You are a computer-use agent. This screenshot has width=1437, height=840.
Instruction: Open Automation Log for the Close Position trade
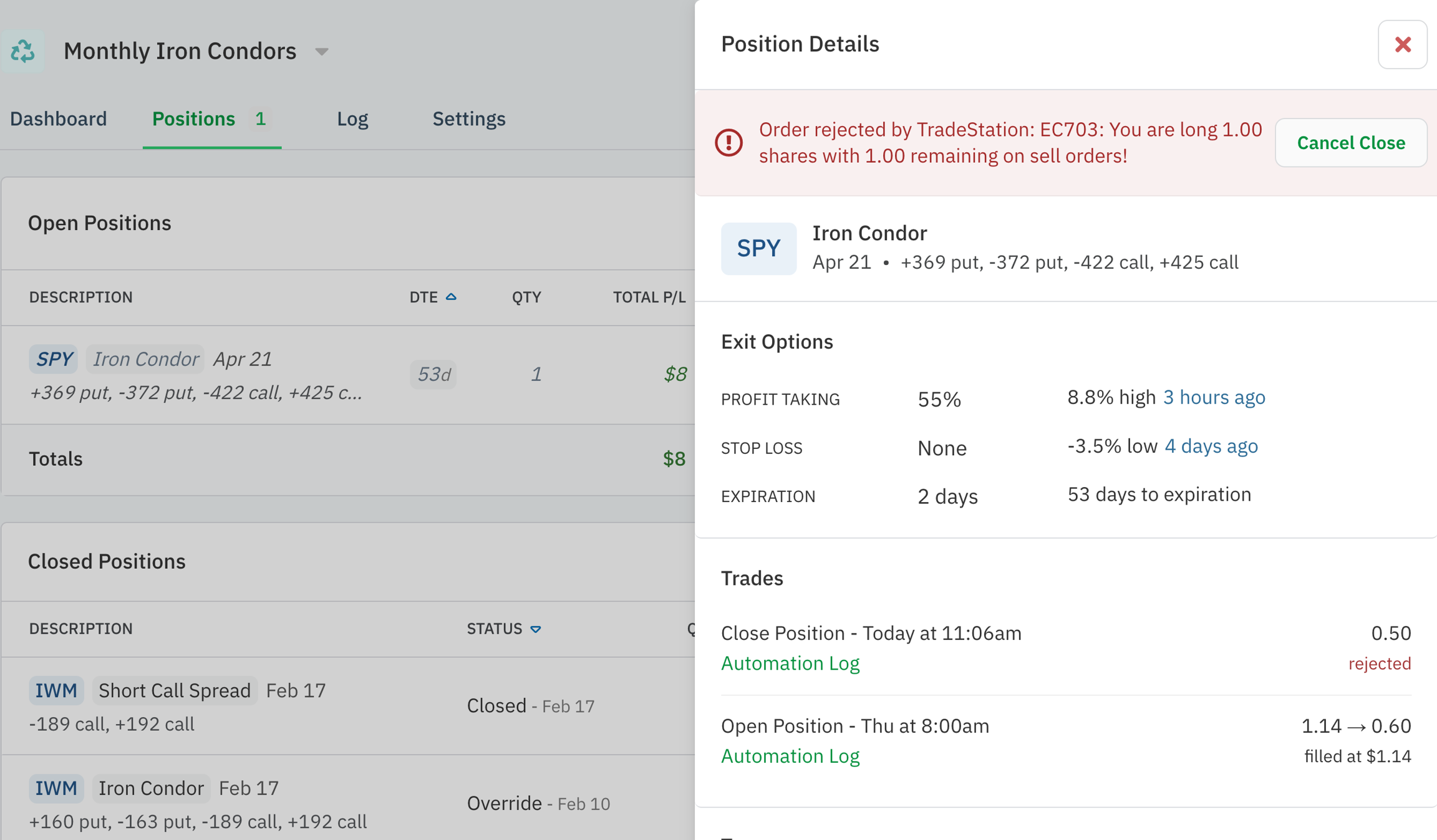(790, 663)
